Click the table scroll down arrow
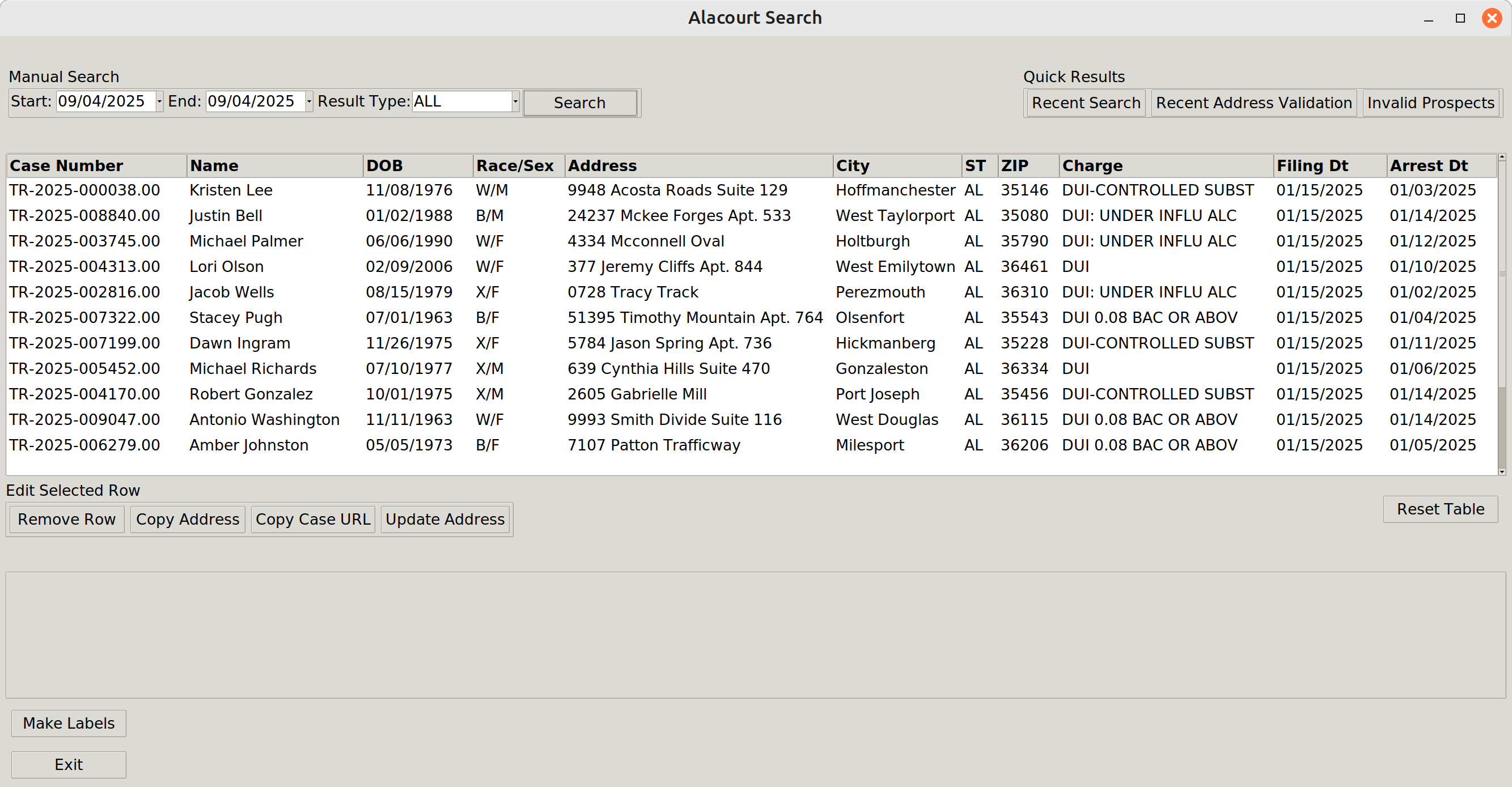Image resolution: width=1512 pixels, height=787 pixels. pos(1502,471)
